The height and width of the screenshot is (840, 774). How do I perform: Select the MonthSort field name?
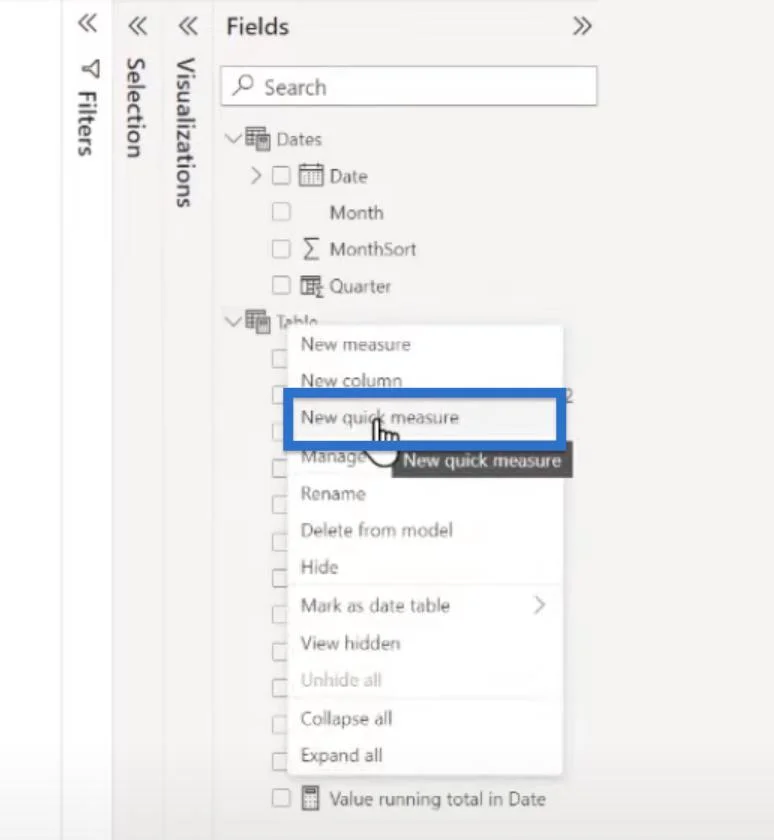(373, 249)
